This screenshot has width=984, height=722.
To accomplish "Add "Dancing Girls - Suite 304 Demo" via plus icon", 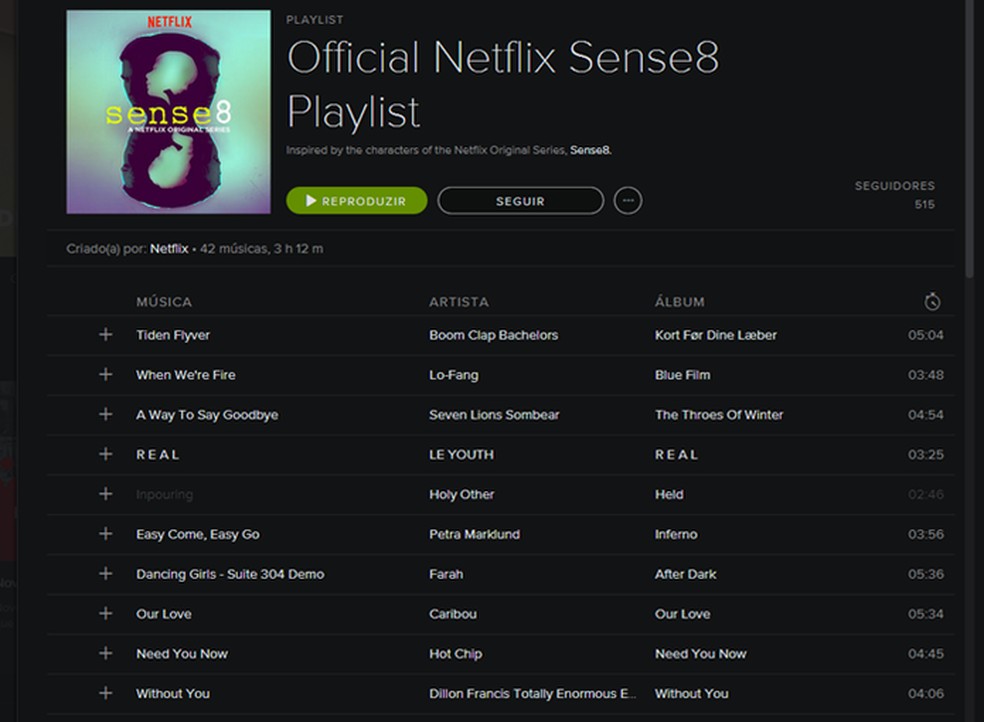I will coord(105,574).
